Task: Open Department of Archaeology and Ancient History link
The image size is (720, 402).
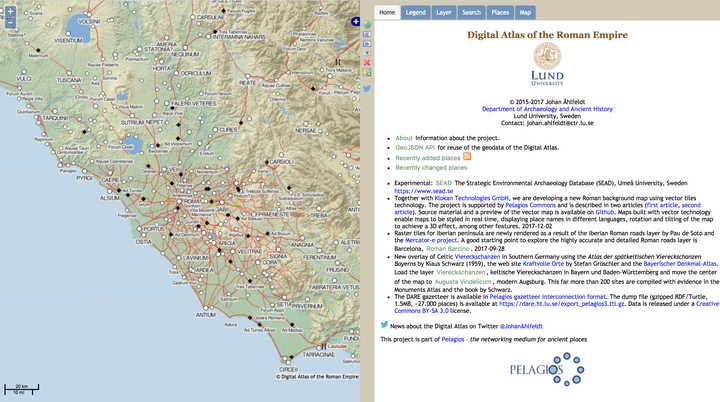Action: 547,109
